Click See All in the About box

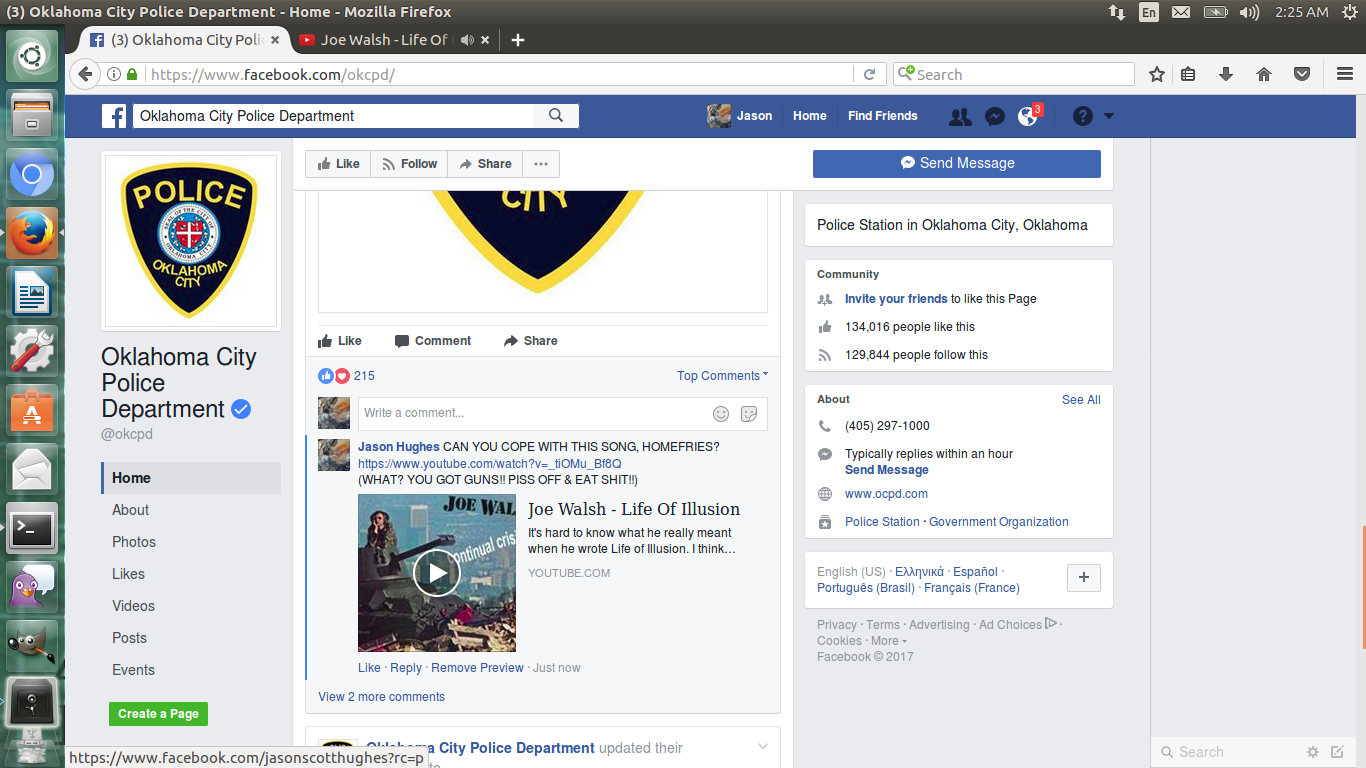[x=1081, y=400]
